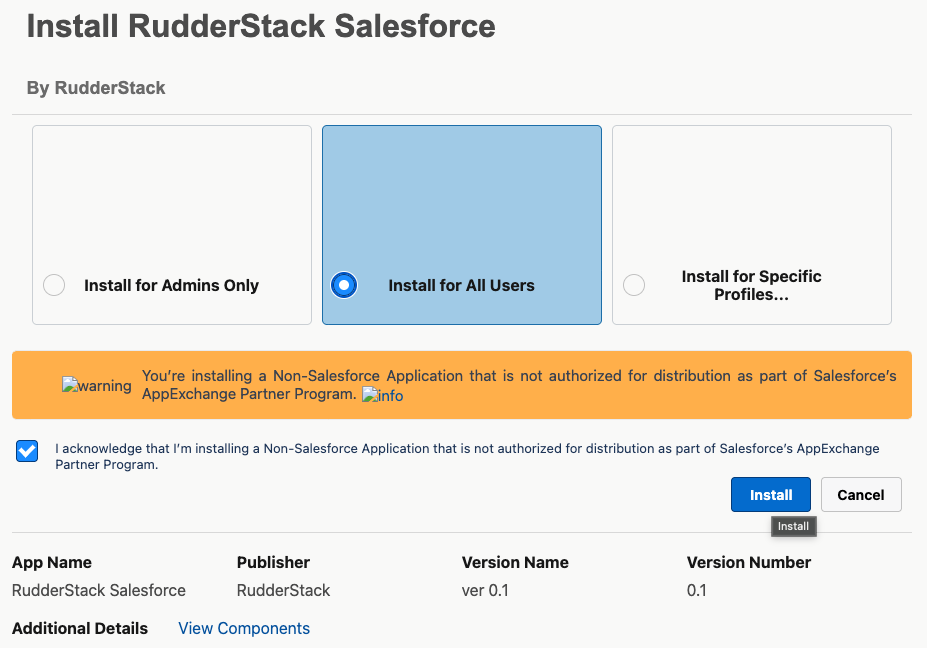
Task: Choose Install for Specific Profiles radio button
Action: click(634, 285)
